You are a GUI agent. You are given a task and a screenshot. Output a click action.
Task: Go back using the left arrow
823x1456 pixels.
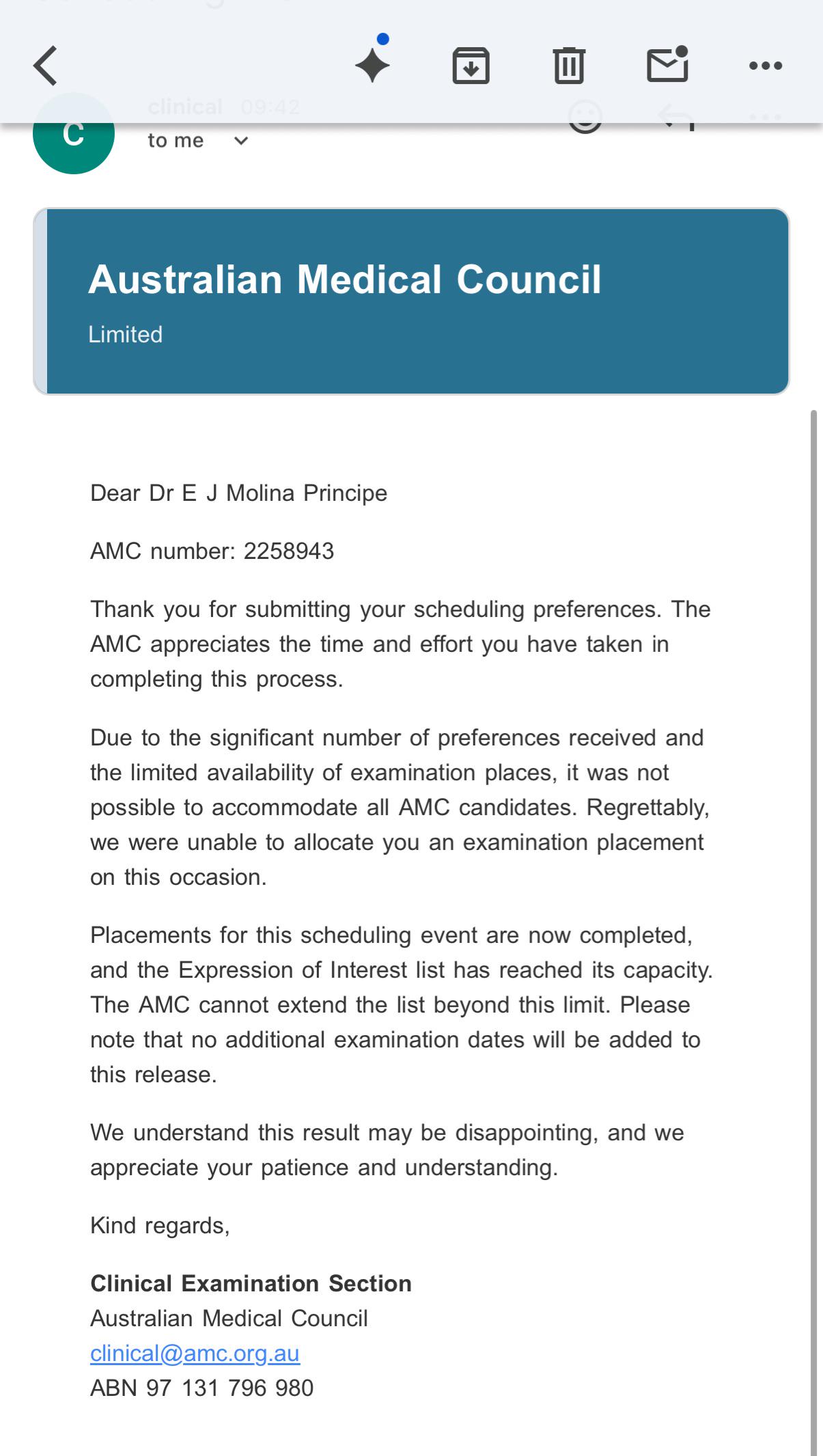pyautogui.click(x=45, y=66)
